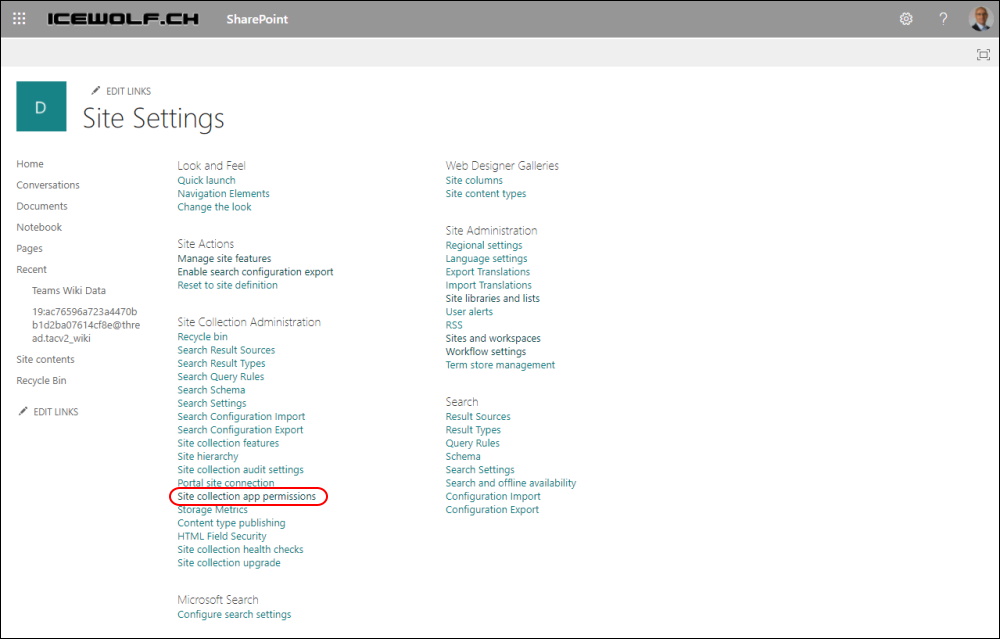Open Import Translations link
The height and width of the screenshot is (639, 1000).
pyautogui.click(x=489, y=285)
